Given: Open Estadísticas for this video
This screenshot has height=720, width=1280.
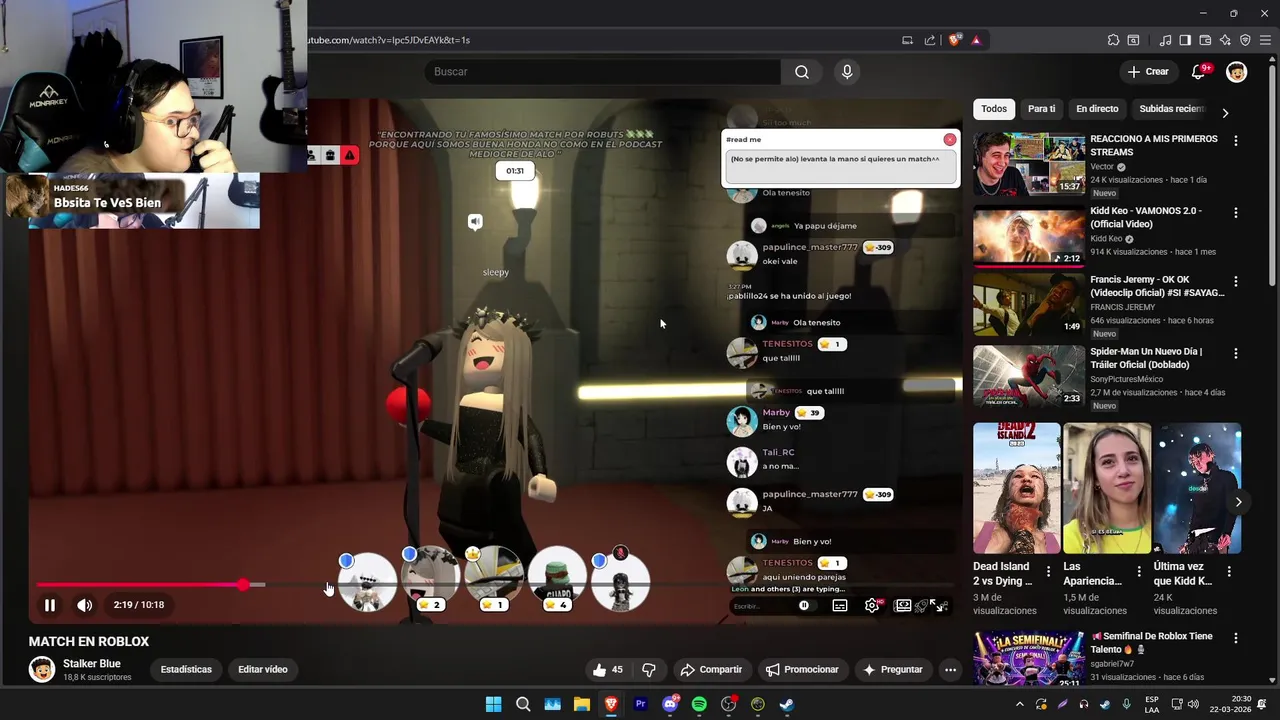Looking at the screenshot, I should tap(186, 670).
